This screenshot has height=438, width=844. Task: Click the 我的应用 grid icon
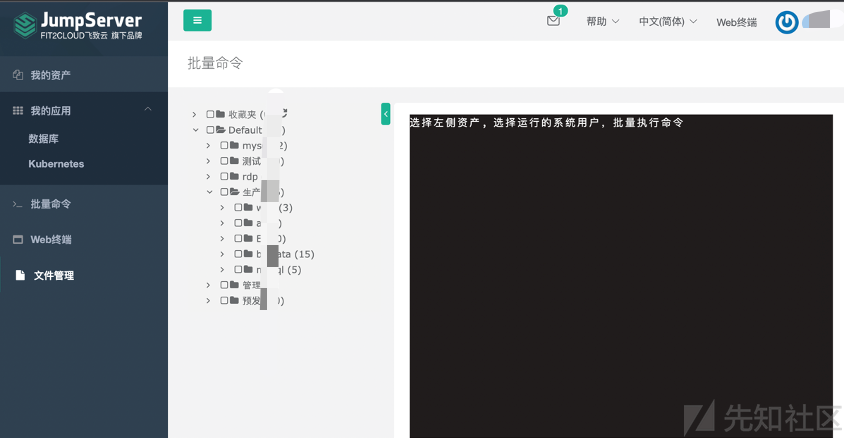pos(18,110)
